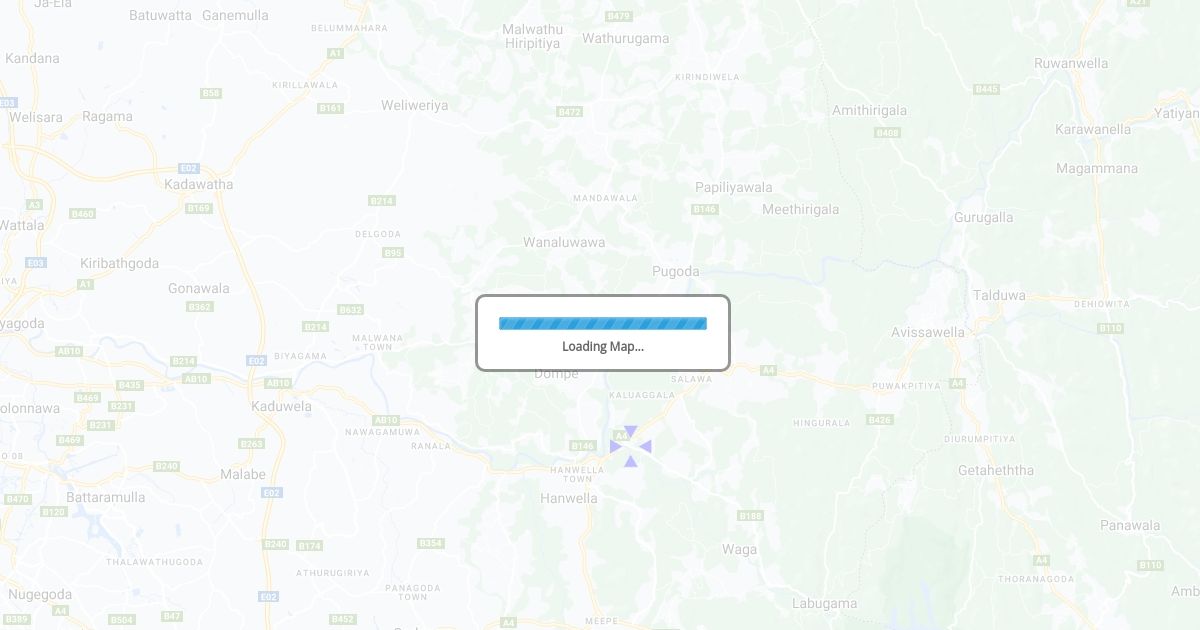Select the Papiliyawala place label
The width and height of the screenshot is (1200, 630).
coord(734,187)
